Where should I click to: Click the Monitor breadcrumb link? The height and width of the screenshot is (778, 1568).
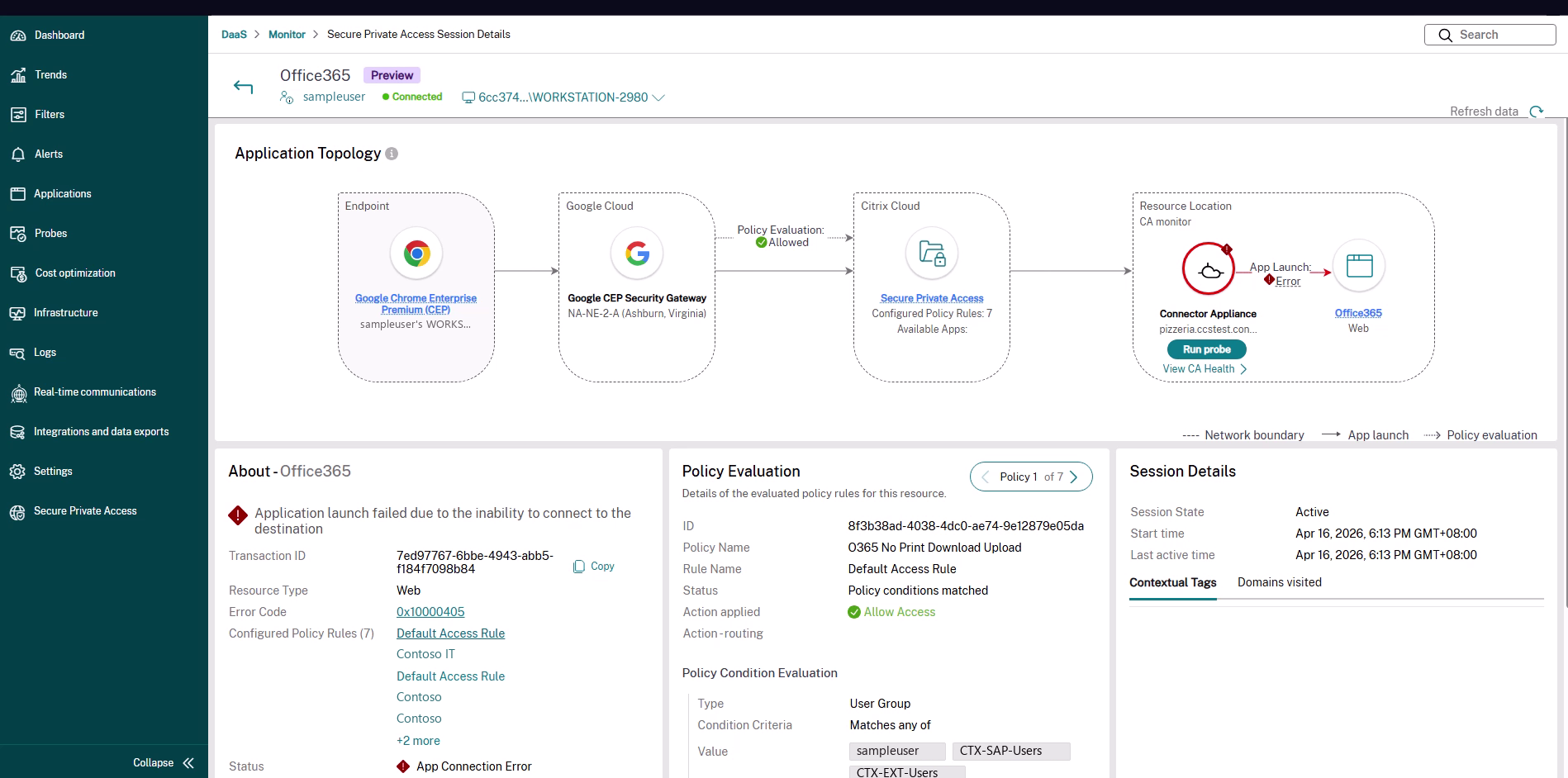pyautogui.click(x=287, y=35)
